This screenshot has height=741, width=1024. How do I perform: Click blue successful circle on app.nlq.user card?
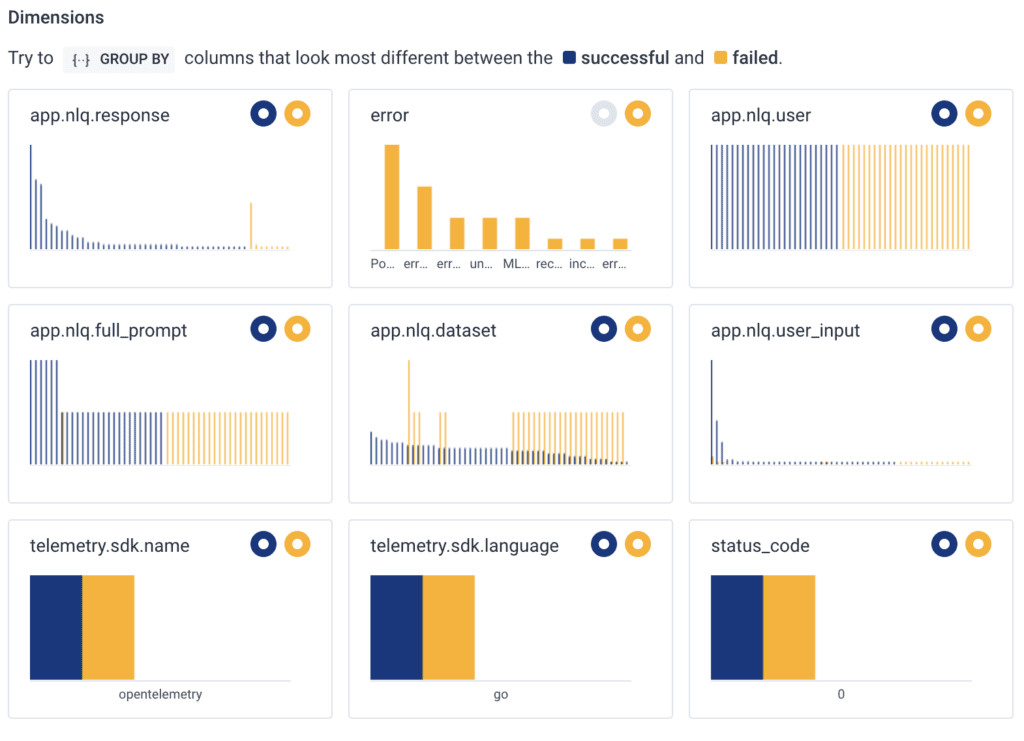pos(944,114)
